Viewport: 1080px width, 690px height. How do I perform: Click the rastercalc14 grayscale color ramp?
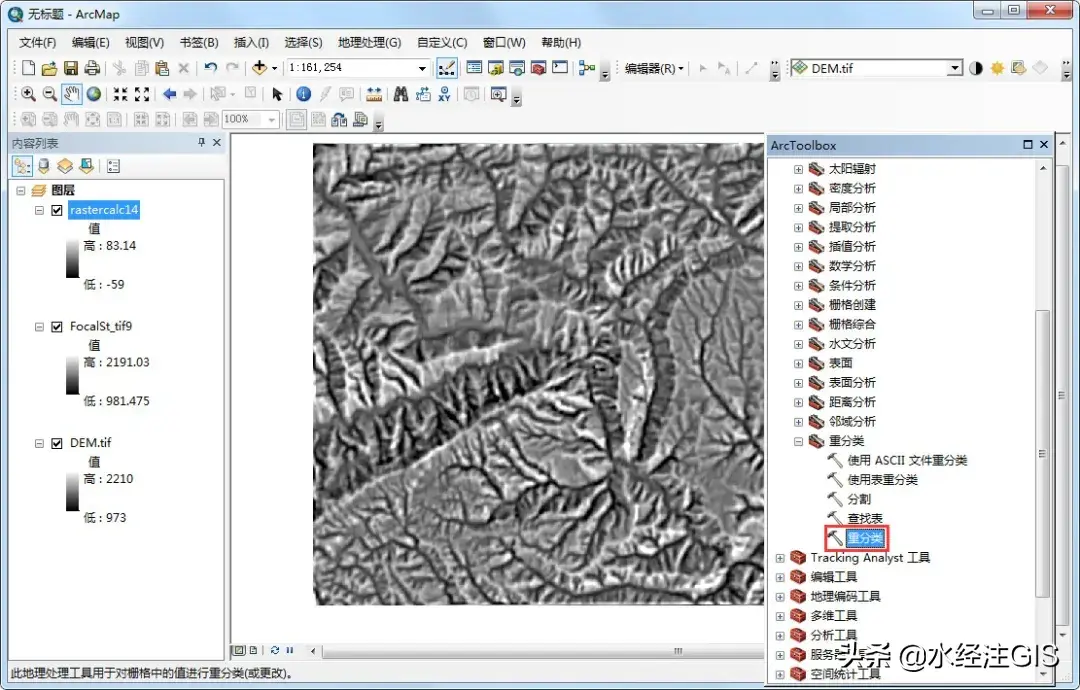tap(72, 263)
